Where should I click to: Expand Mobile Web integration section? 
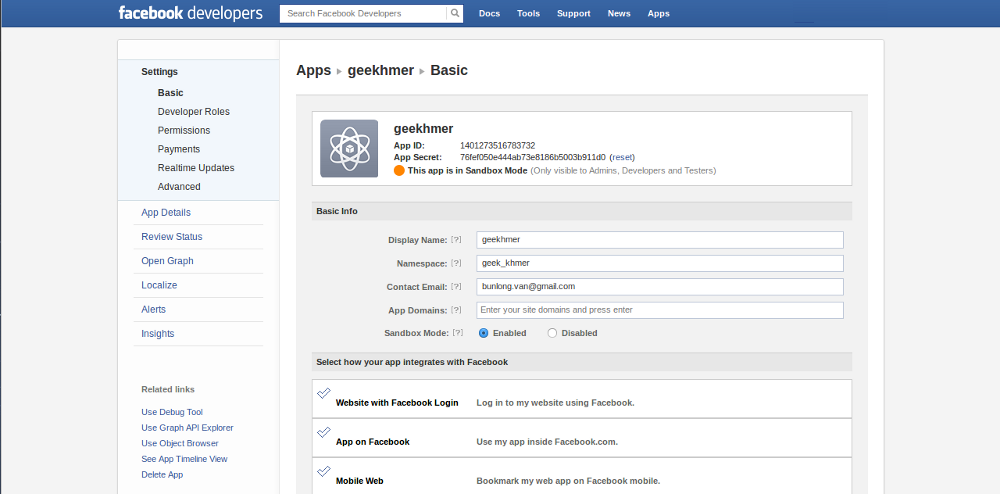coord(582,476)
